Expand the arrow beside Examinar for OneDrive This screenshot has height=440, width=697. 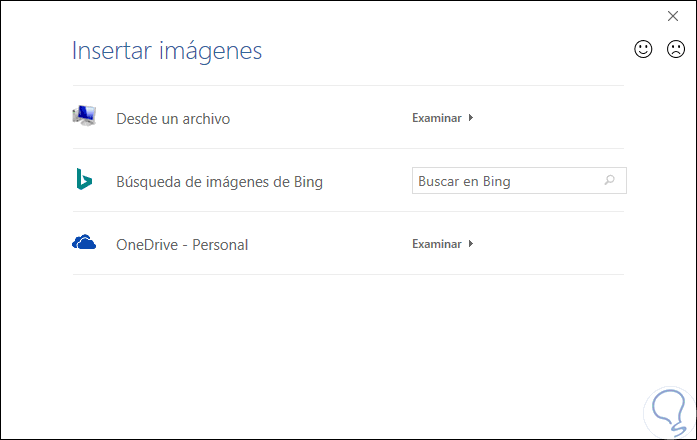coord(471,244)
